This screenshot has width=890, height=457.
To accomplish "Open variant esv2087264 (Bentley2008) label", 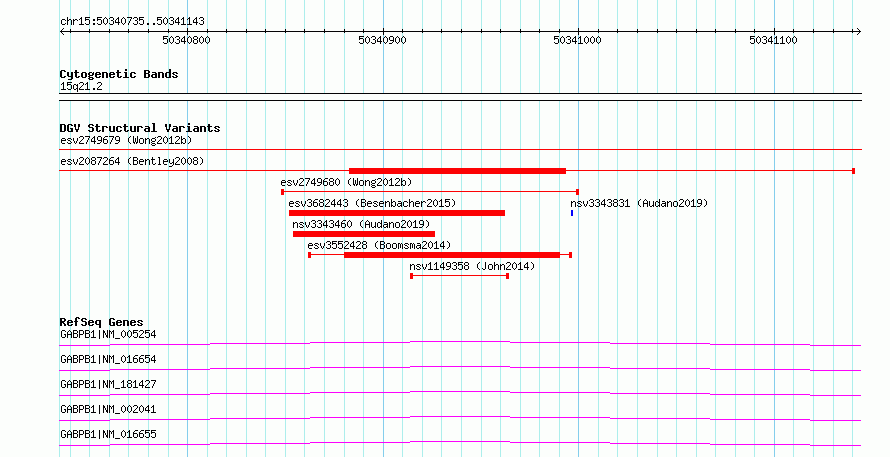I will [132, 161].
